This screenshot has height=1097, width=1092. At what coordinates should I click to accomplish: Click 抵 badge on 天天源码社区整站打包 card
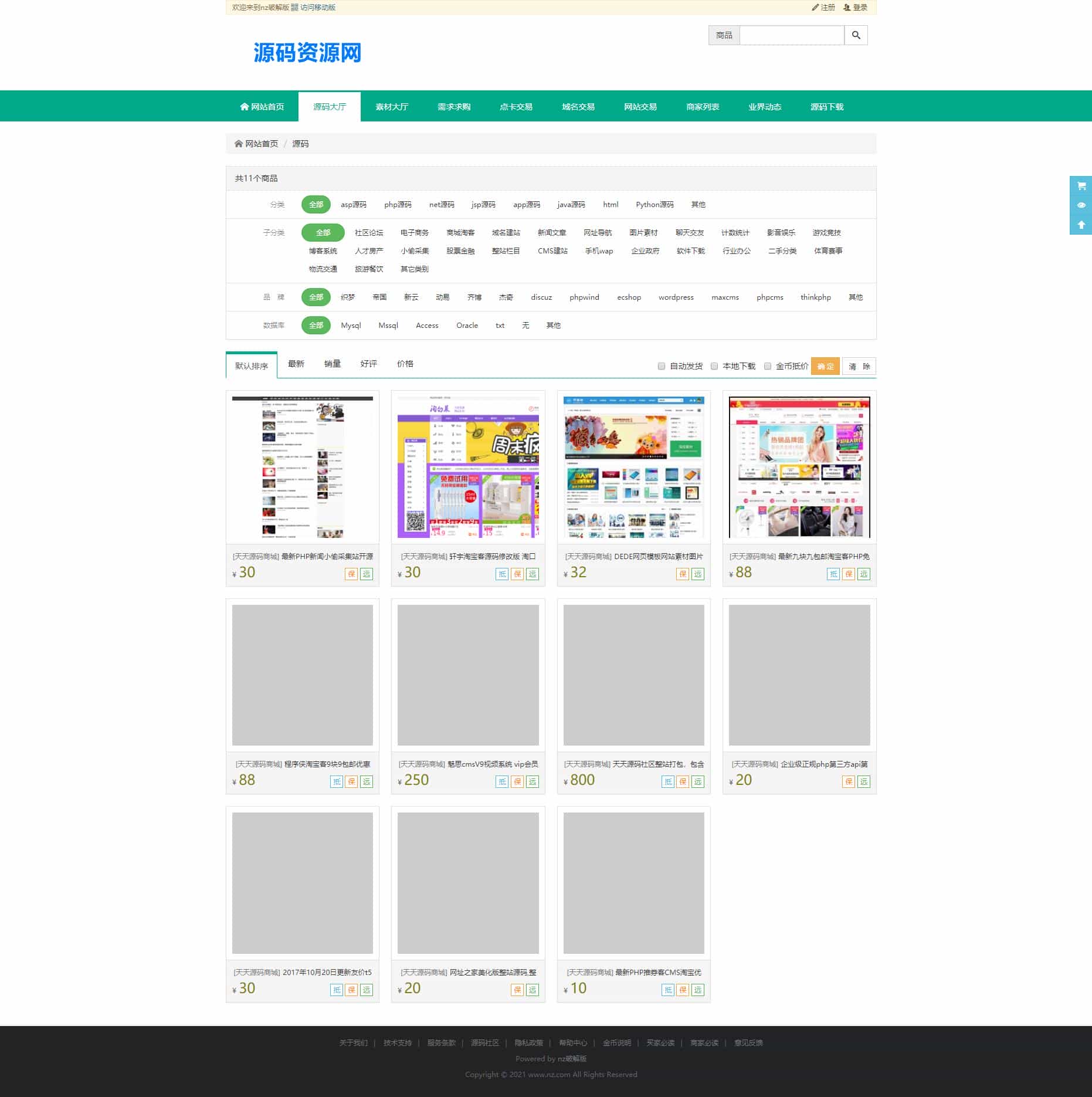click(x=668, y=781)
